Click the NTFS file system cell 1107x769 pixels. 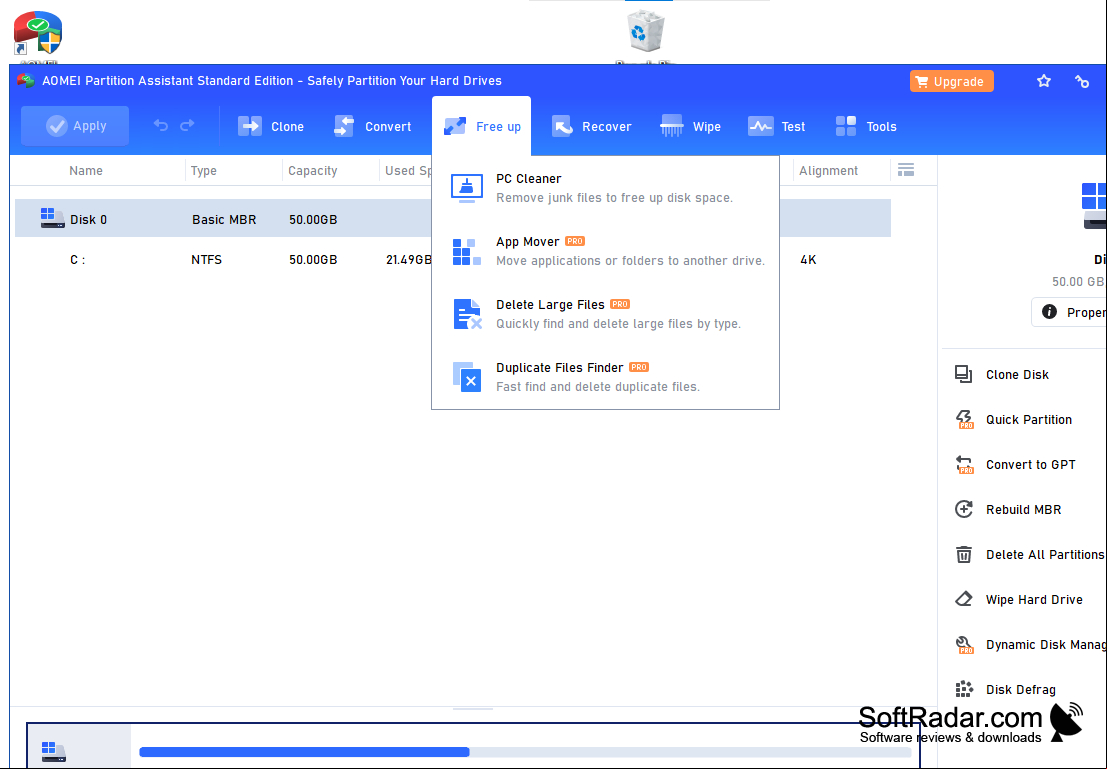(x=206, y=260)
